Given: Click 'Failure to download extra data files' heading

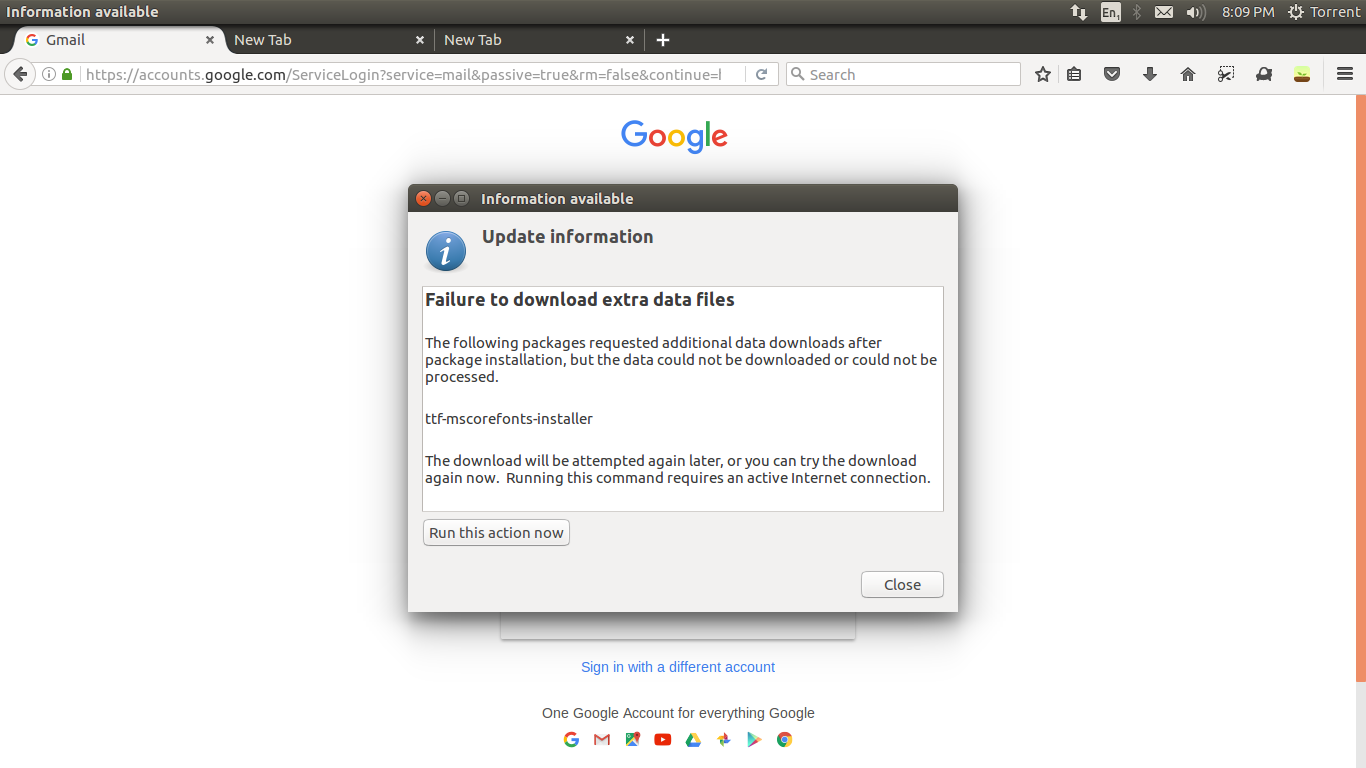Looking at the screenshot, I should click(580, 300).
